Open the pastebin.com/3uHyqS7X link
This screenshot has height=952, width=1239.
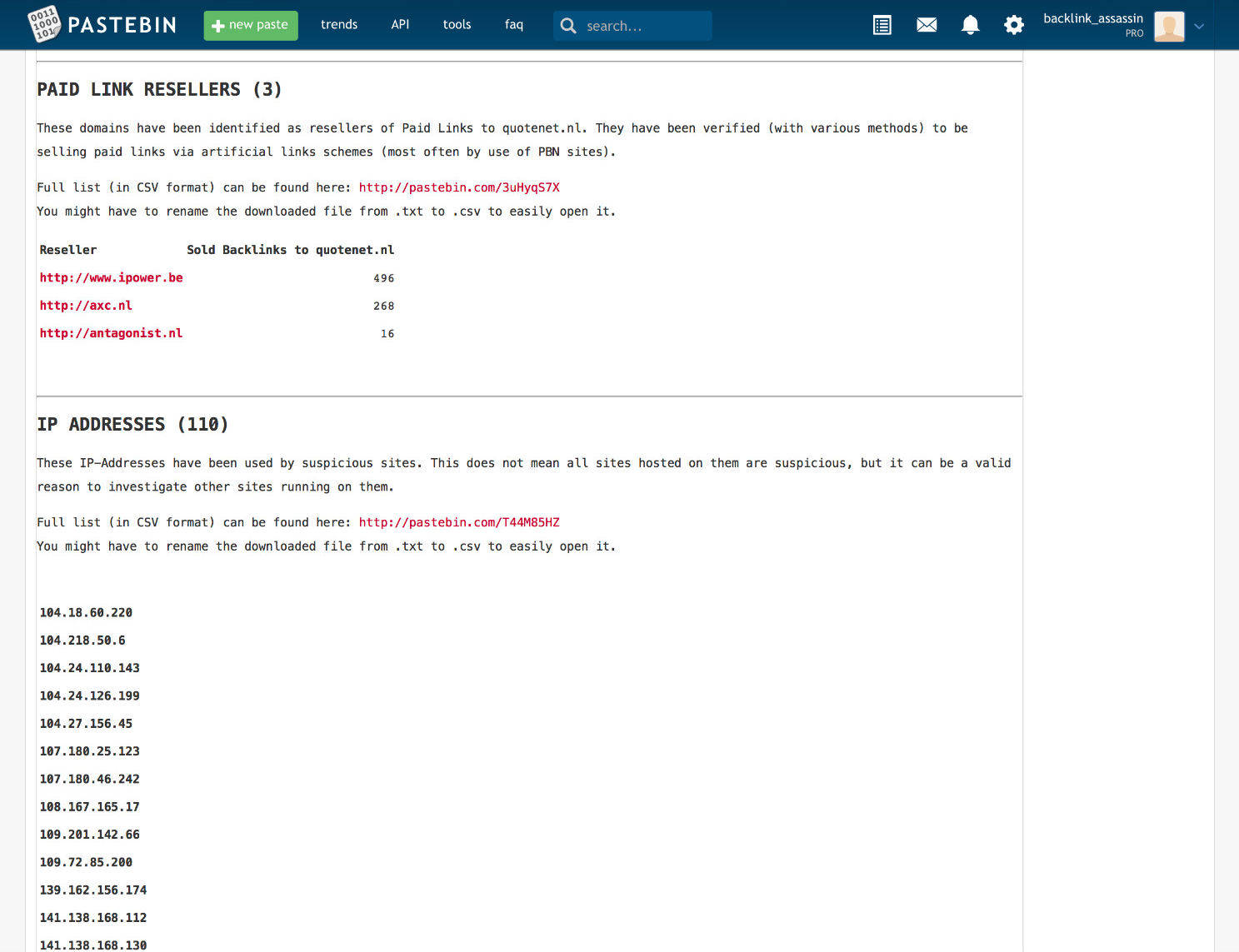click(459, 187)
